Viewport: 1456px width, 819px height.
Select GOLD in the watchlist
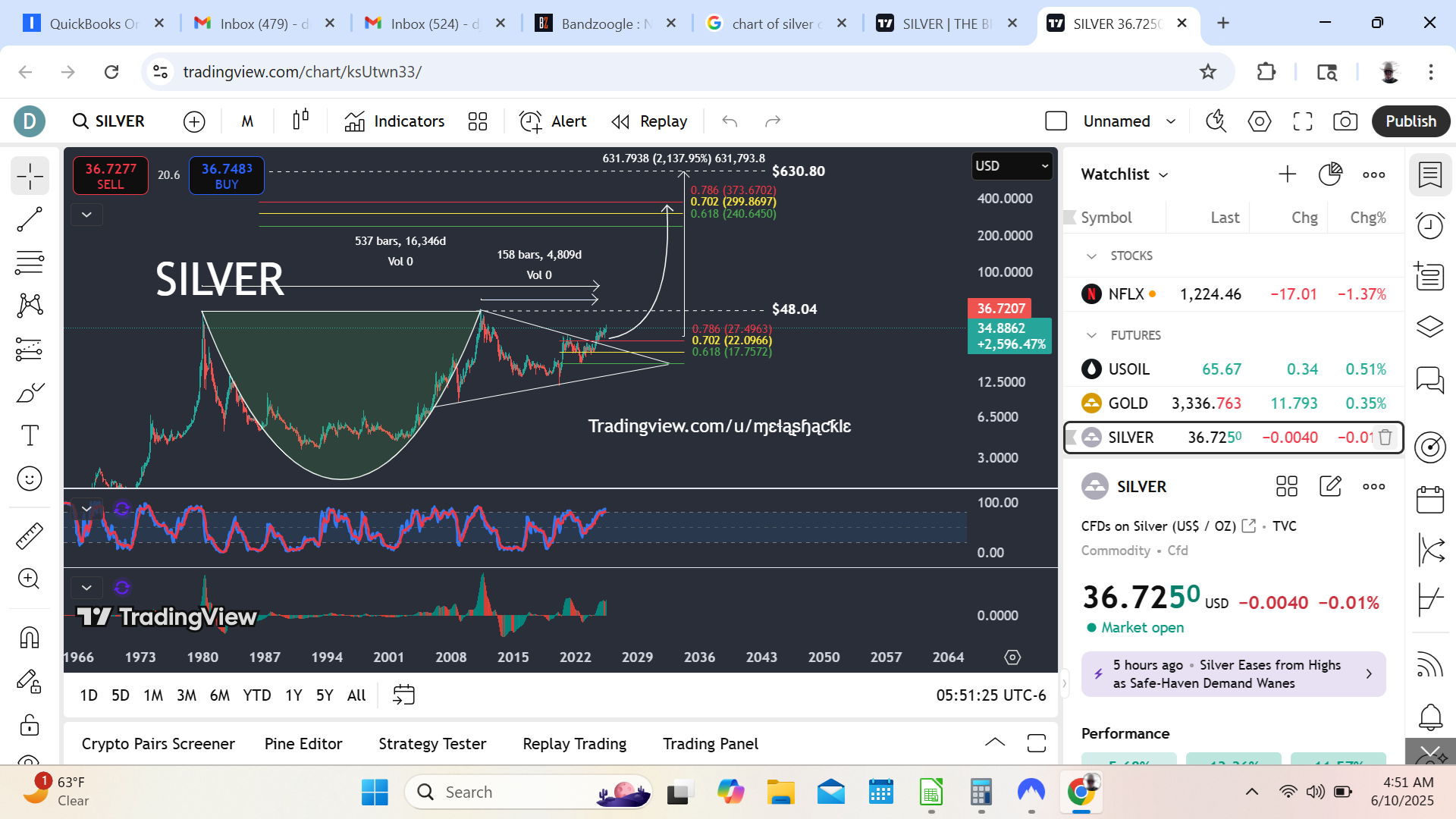(x=1234, y=403)
